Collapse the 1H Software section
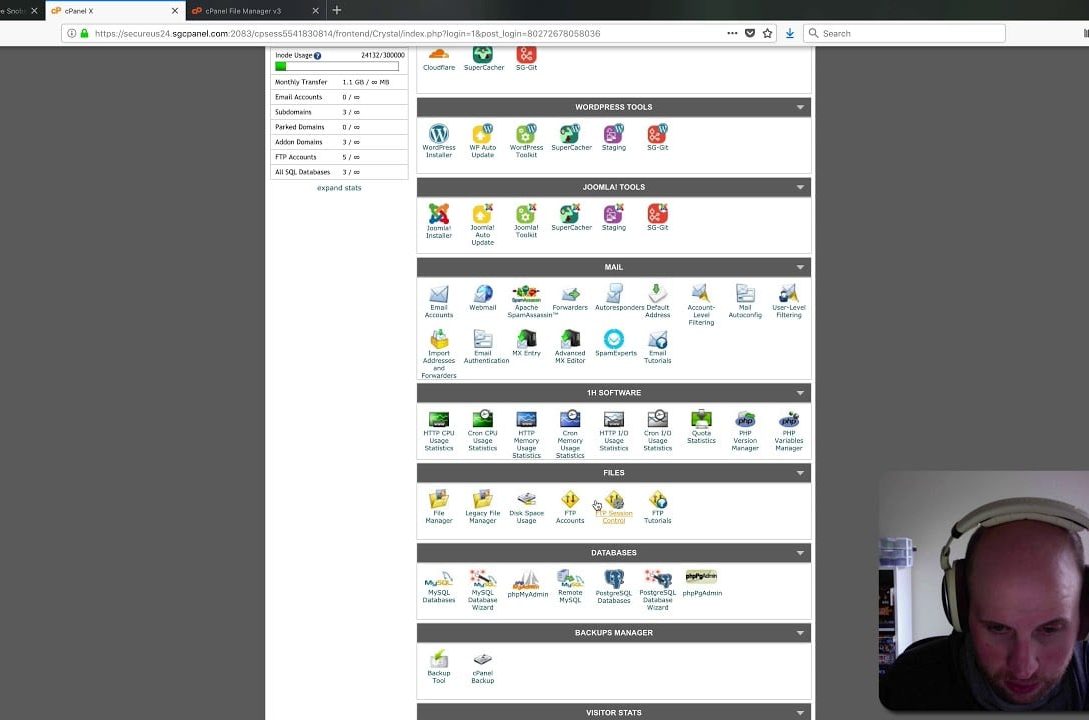 800,393
